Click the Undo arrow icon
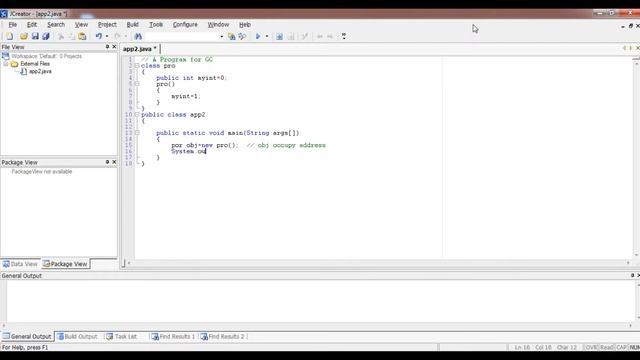Viewport: 640px width, 360px height. coord(98,36)
